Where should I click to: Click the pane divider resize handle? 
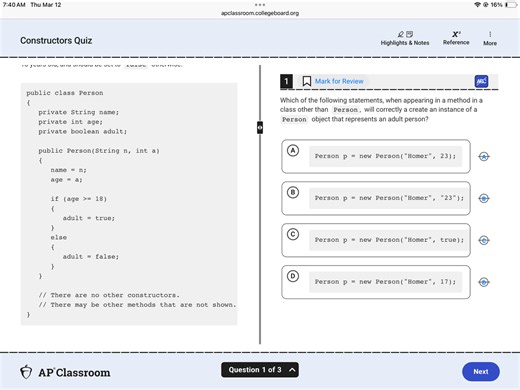[x=260, y=128]
